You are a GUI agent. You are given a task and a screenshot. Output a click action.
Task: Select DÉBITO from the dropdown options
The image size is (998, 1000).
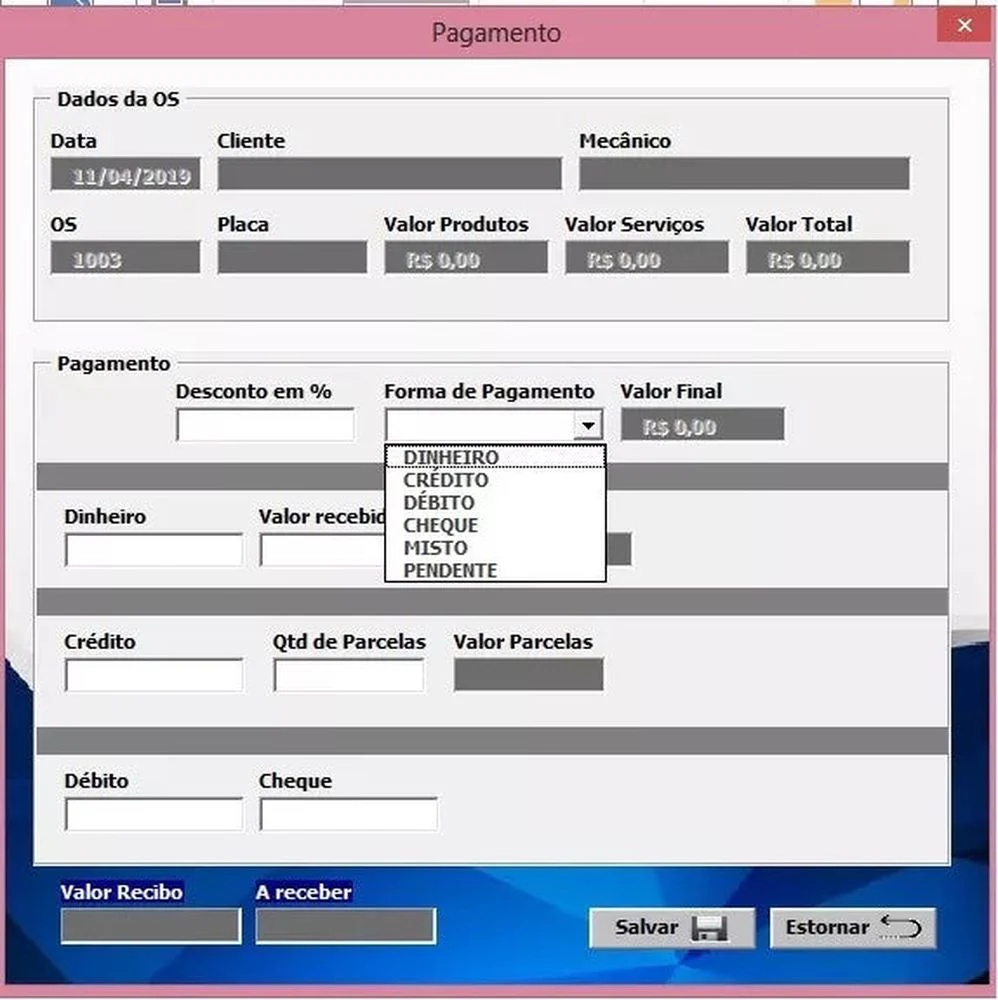[x=440, y=503]
